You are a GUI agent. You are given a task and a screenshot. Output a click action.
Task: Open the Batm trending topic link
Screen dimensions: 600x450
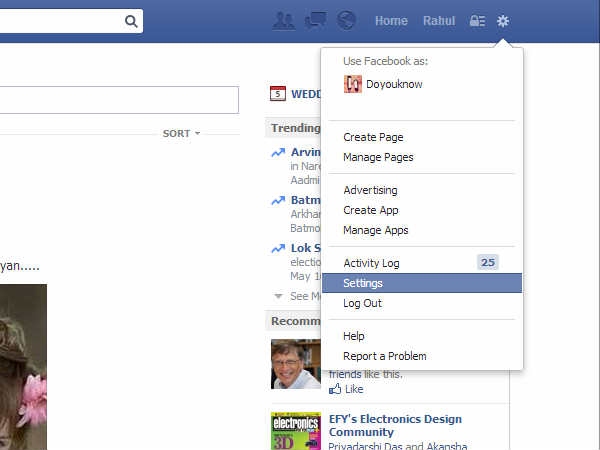pos(305,200)
